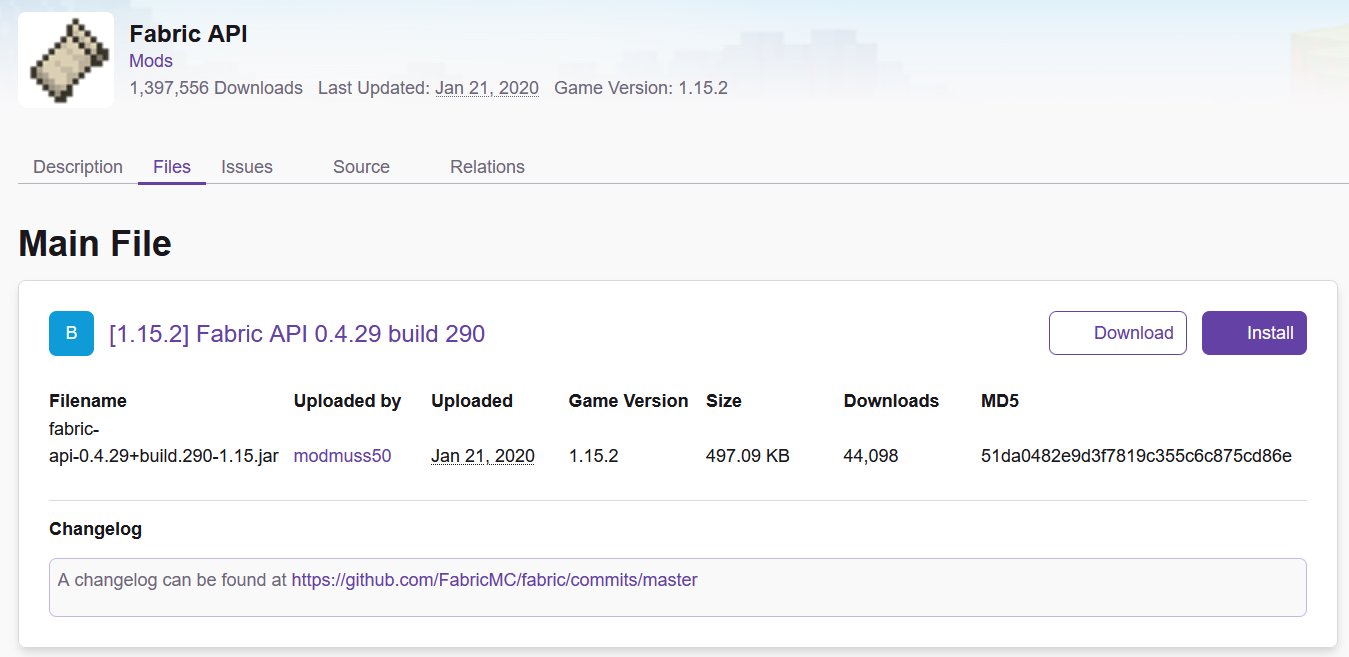Open the Issues tab

click(x=247, y=167)
